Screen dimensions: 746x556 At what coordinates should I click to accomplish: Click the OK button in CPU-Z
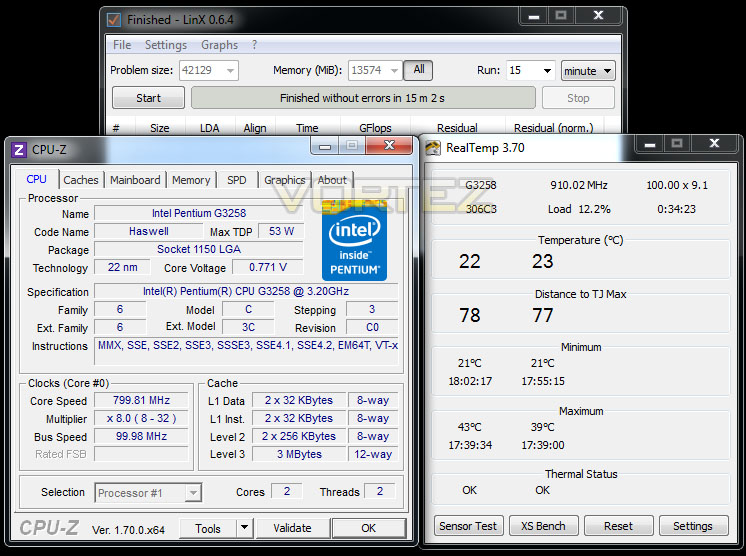pos(369,528)
